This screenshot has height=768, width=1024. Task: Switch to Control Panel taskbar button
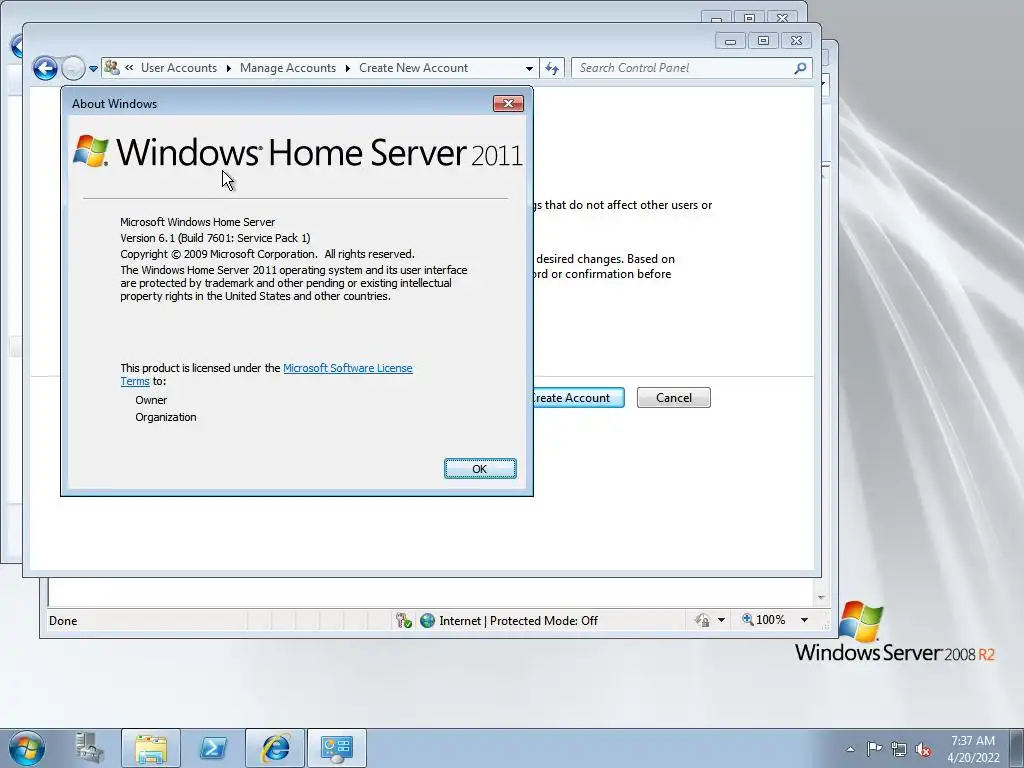point(337,748)
